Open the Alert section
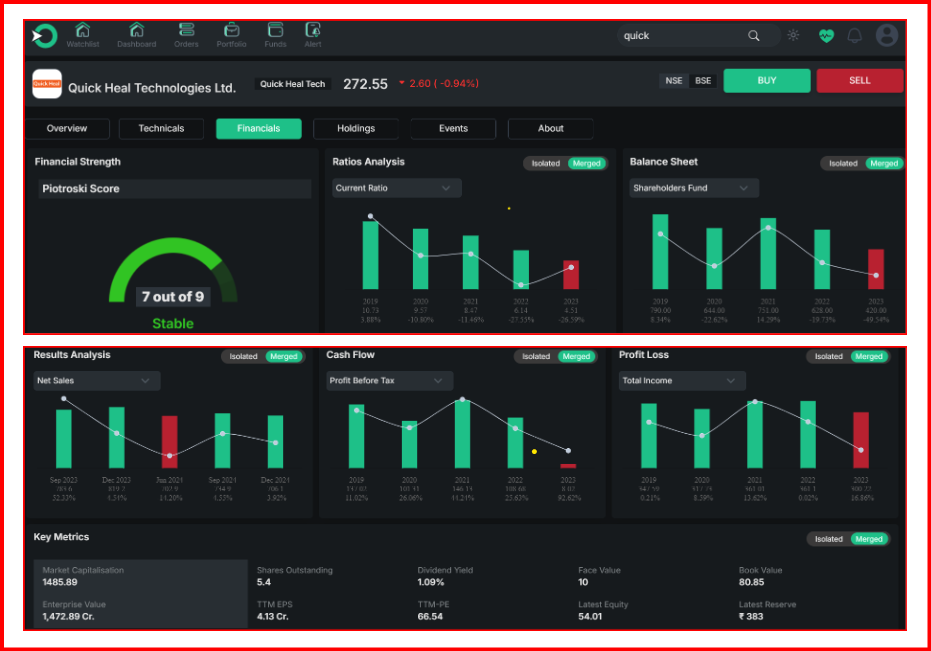The width and height of the screenshot is (931, 651). [313, 35]
